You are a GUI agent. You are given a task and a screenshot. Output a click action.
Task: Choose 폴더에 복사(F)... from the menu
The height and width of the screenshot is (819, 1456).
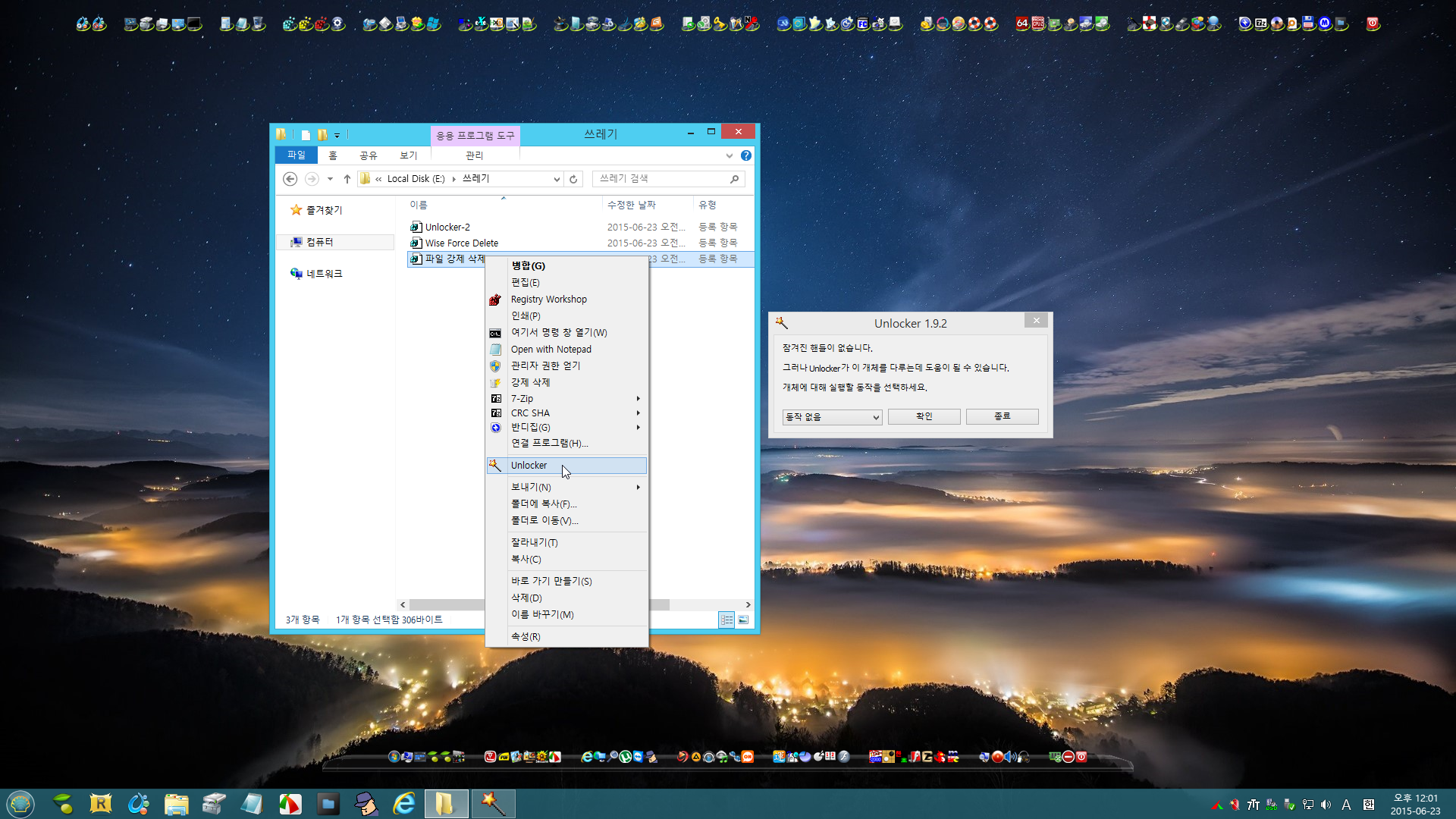[x=566, y=504]
